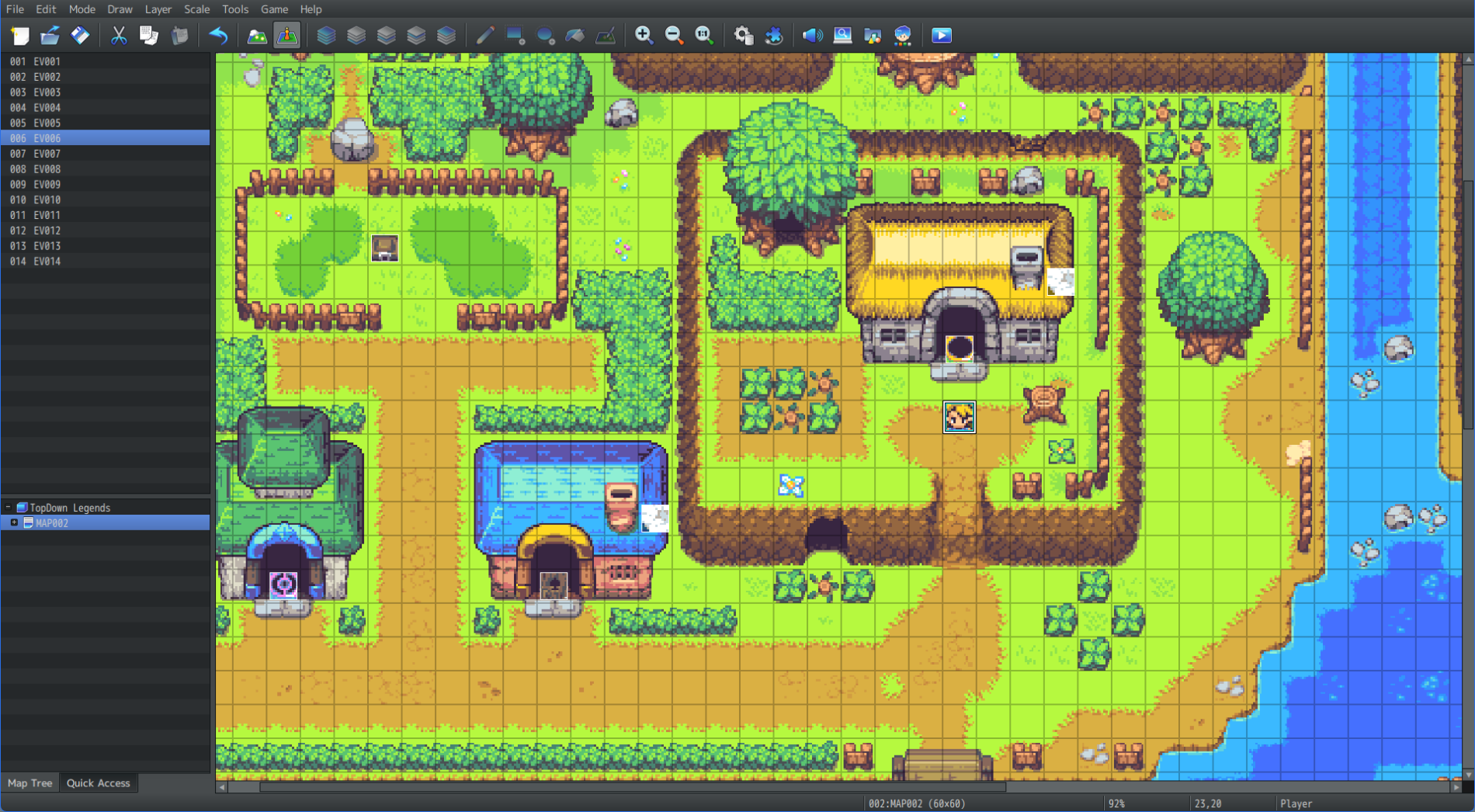The width and height of the screenshot is (1475, 812).
Task: Click the map scroll-right arrow
Action: point(1456,786)
